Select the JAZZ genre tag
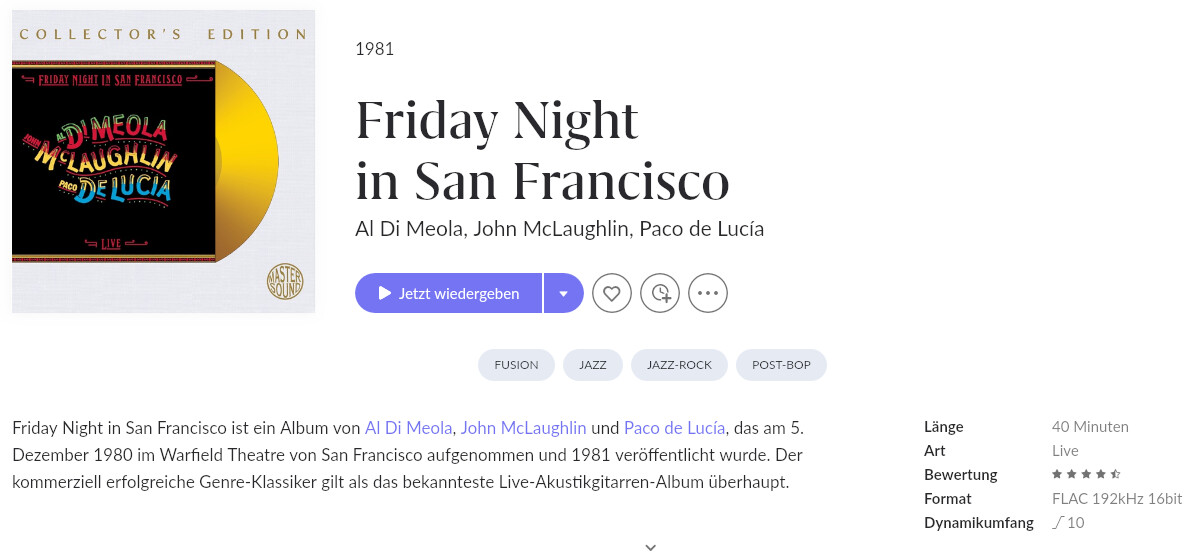 593,365
